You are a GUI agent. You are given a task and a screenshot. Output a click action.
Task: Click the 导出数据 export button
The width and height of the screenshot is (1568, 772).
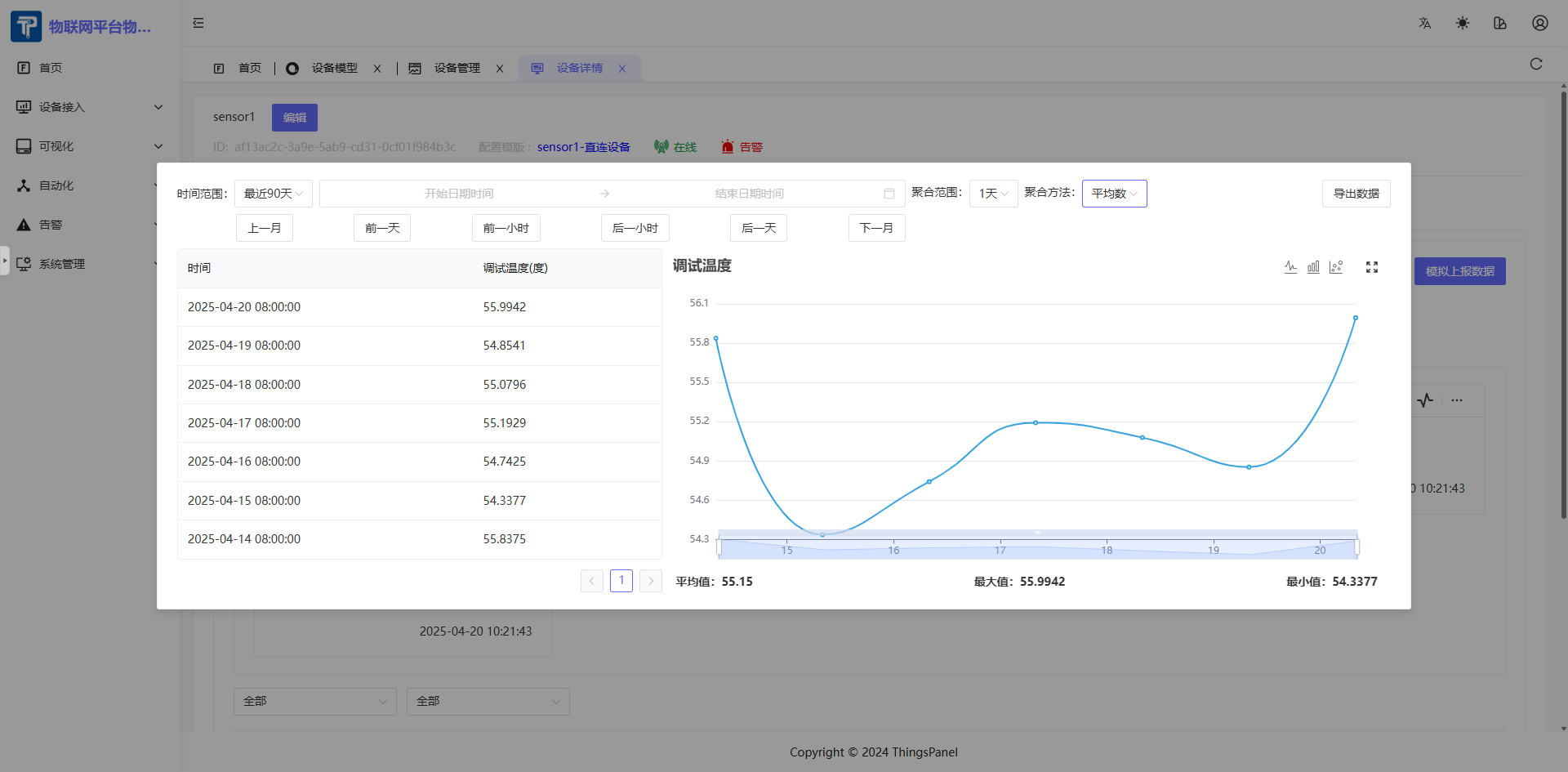(x=1356, y=194)
